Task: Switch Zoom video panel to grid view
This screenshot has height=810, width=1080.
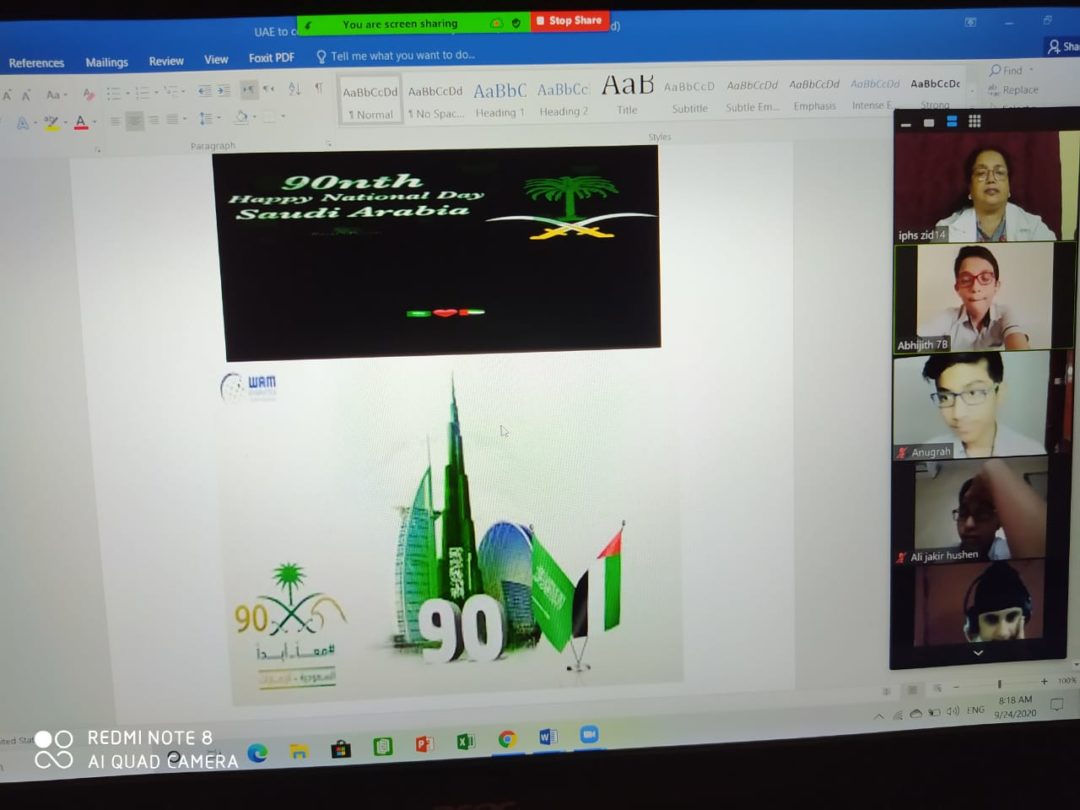Action: [975, 121]
